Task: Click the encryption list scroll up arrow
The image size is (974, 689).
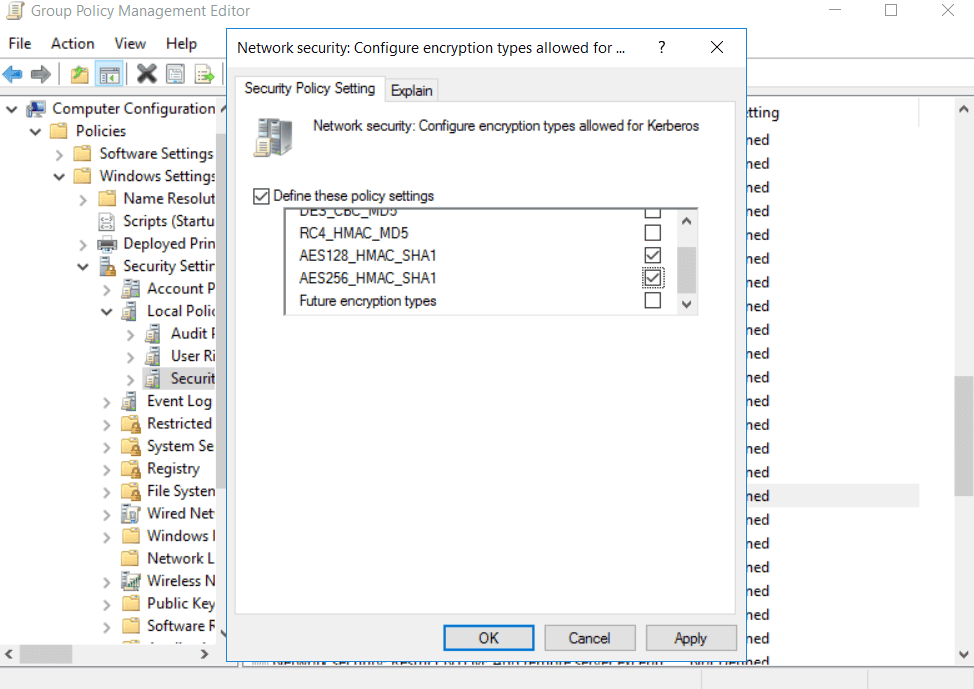Action: (x=686, y=221)
